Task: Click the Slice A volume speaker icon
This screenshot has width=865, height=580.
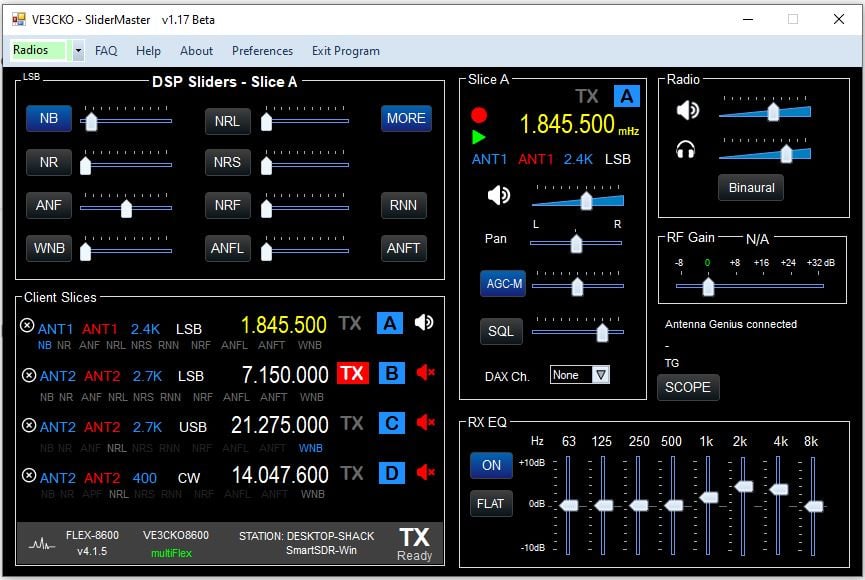Action: coord(499,195)
